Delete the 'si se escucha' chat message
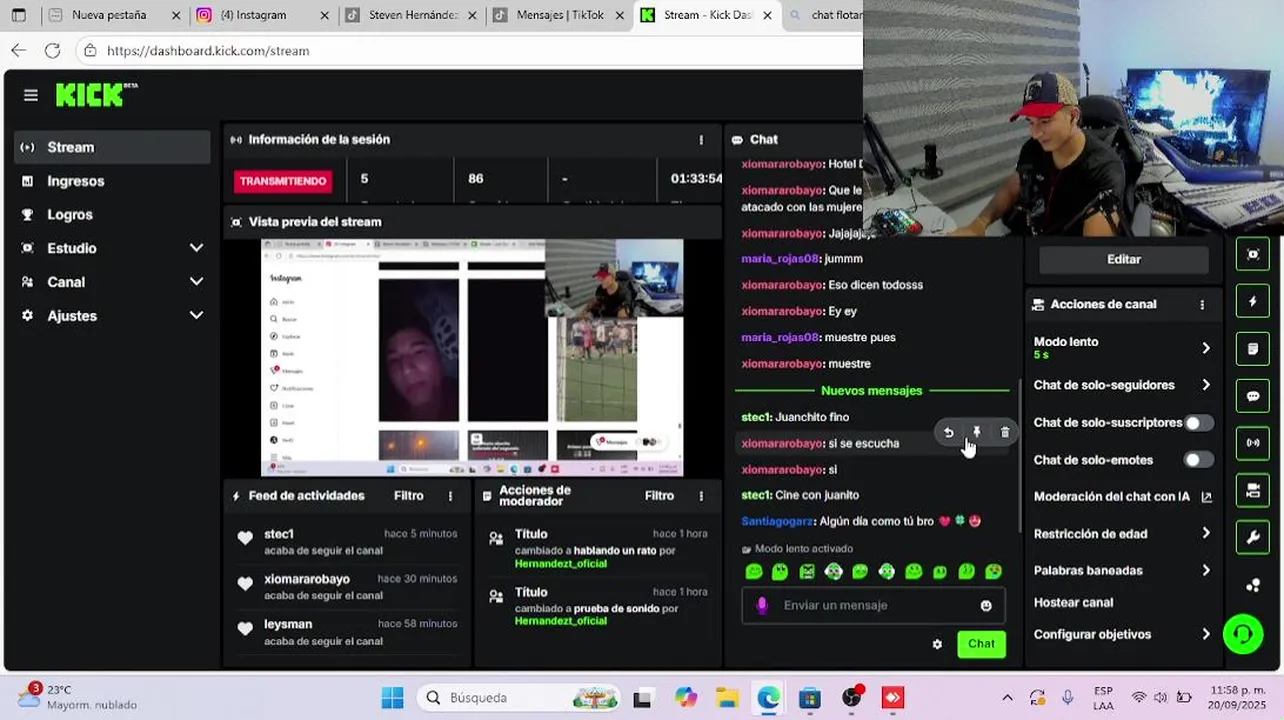This screenshot has height=720, width=1284. pos(1005,433)
